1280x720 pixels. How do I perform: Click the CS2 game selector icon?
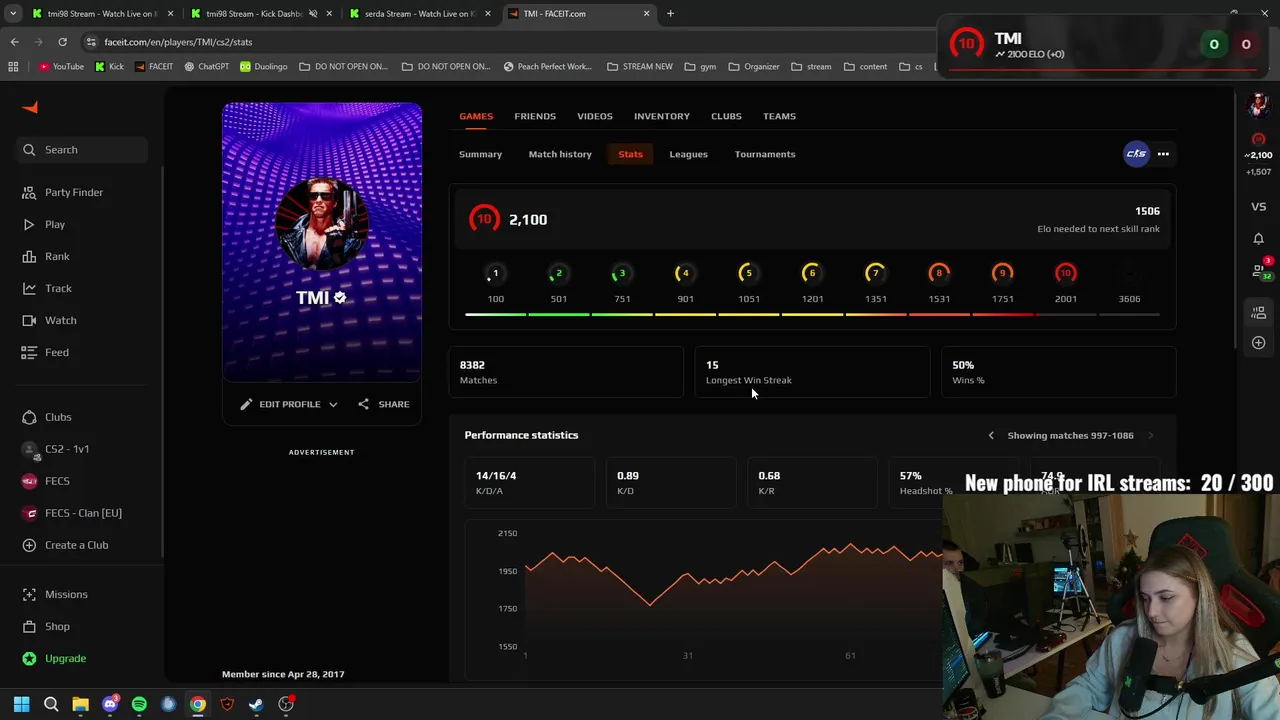click(1136, 154)
